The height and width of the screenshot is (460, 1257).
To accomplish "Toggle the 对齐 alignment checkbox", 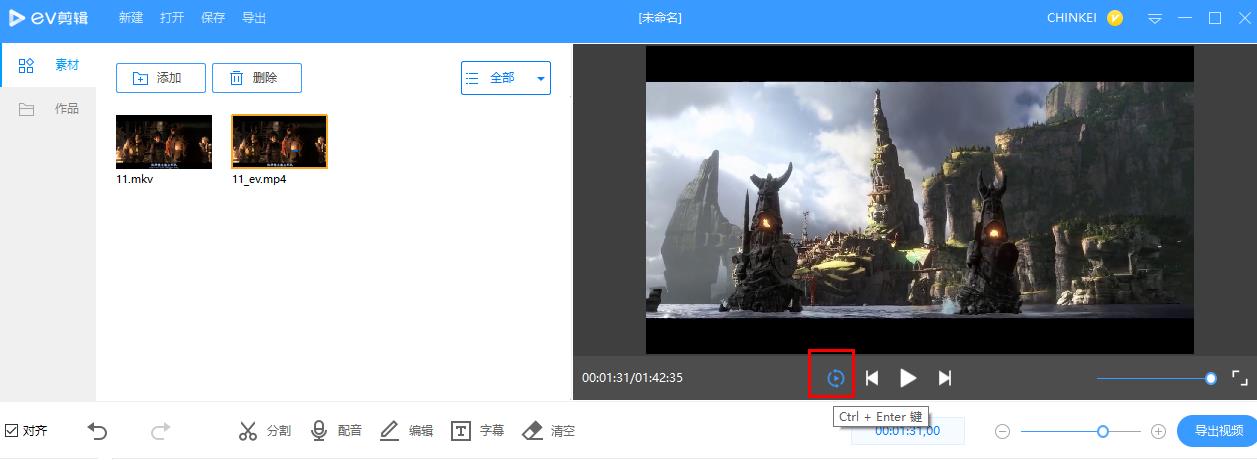I will pyautogui.click(x=11, y=431).
